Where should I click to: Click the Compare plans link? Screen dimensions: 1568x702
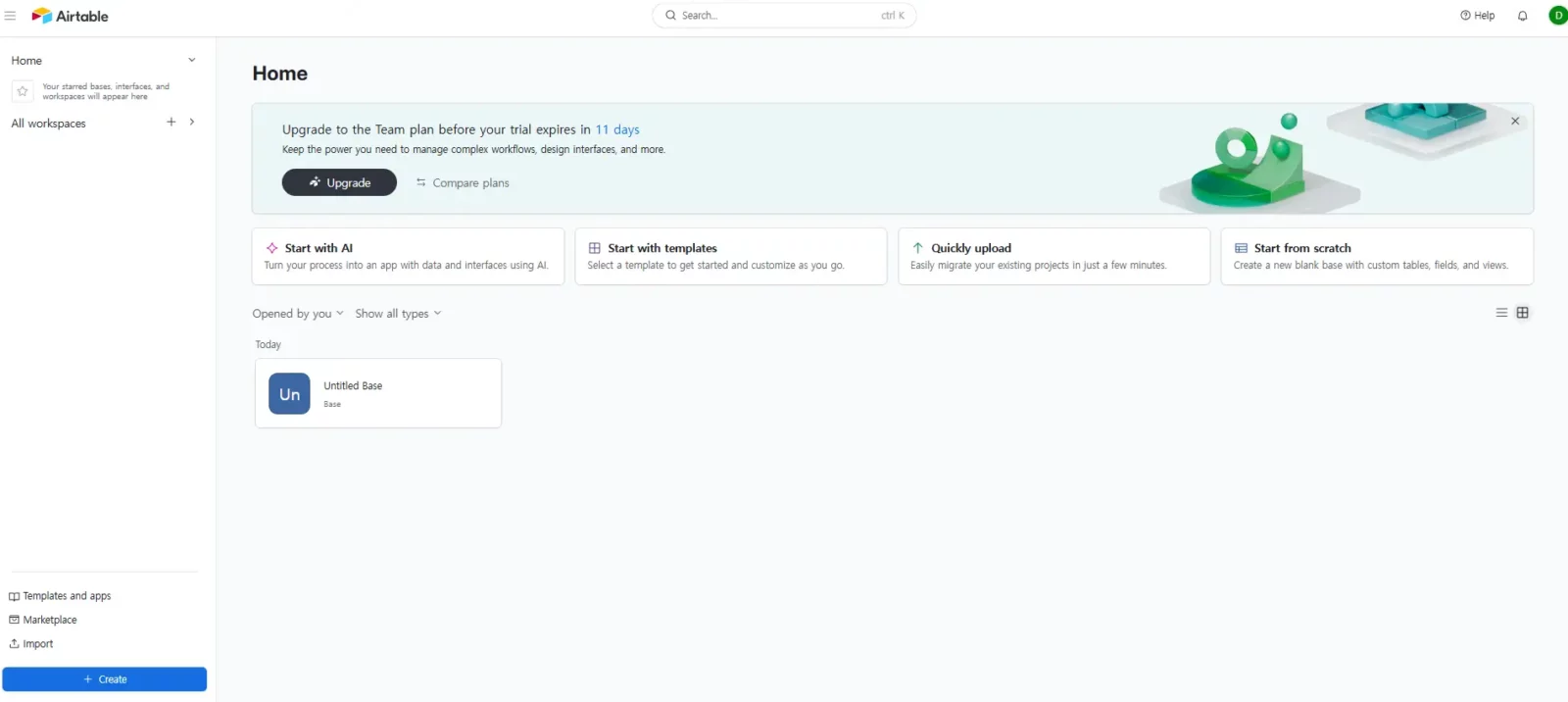click(x=463, y=183)
